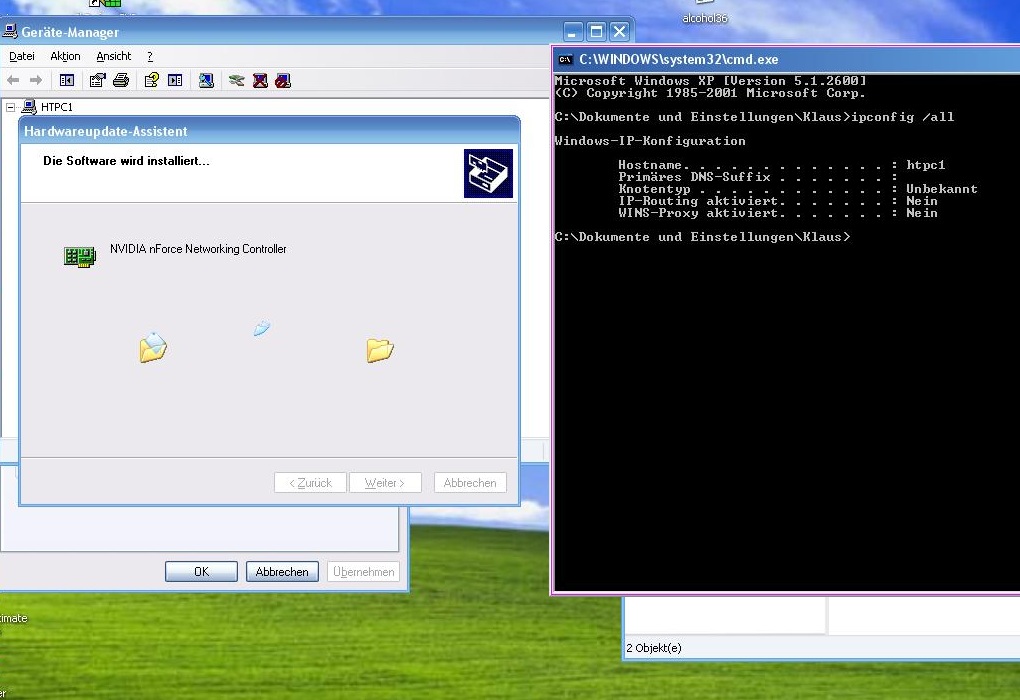Click 'Die Software wird installiert...' heading
This screenshot has width=1020, height=700.
pos(126,161)
